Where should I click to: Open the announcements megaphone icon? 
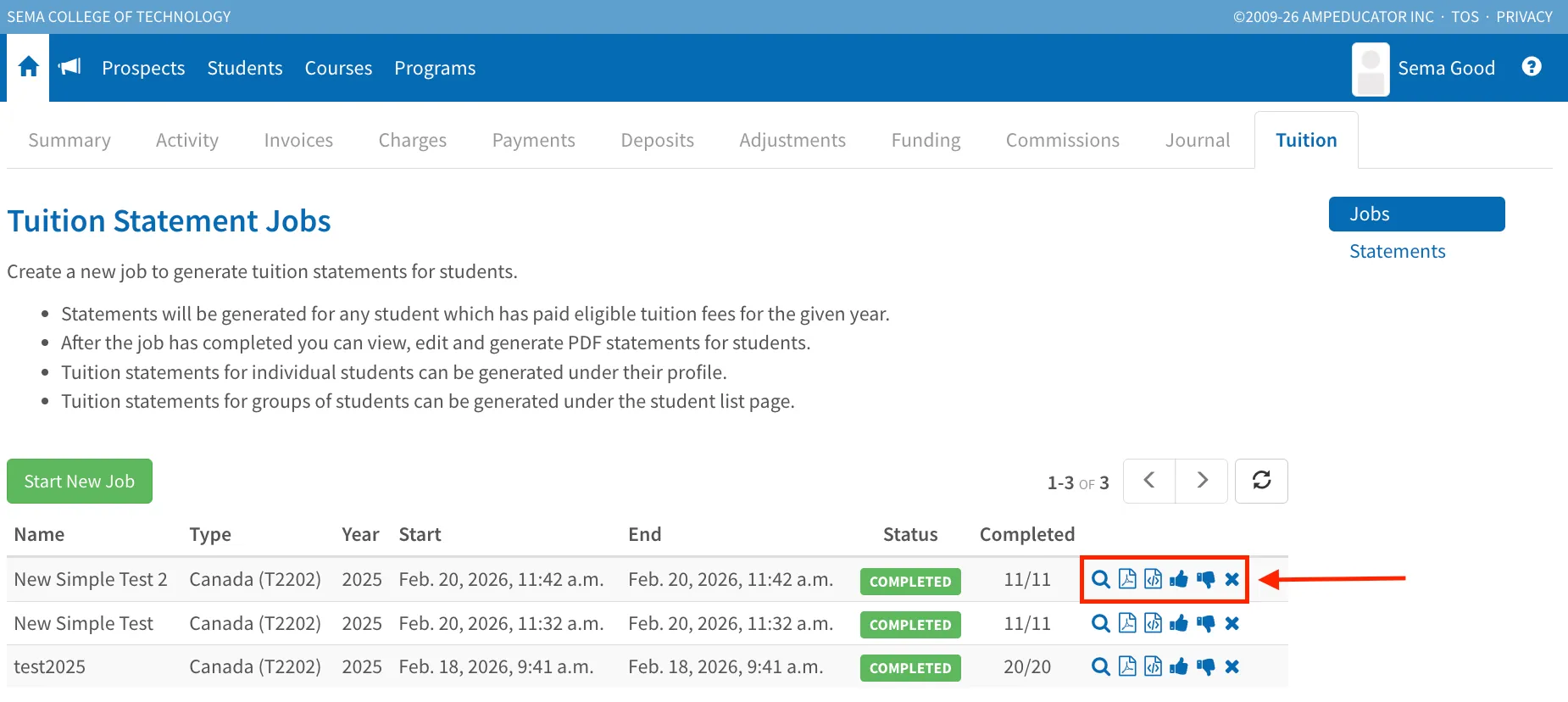coord(70,66)
